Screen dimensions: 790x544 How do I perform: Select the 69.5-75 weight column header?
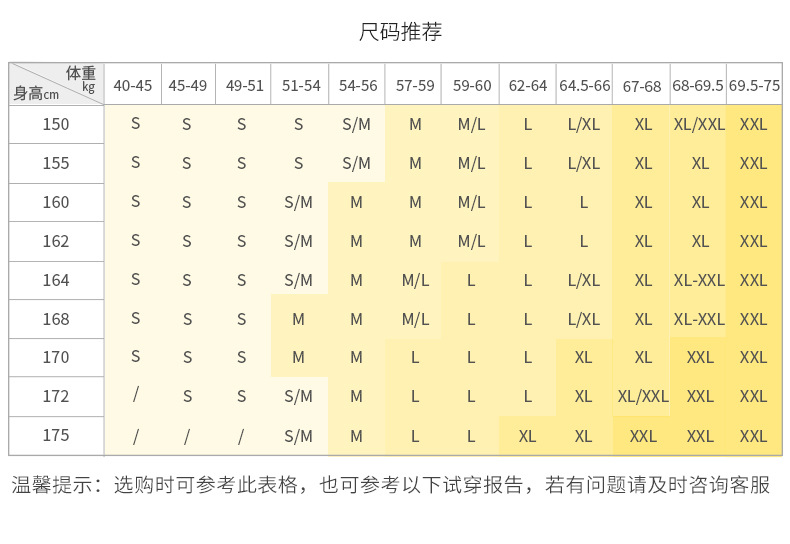tap(754, 86)
